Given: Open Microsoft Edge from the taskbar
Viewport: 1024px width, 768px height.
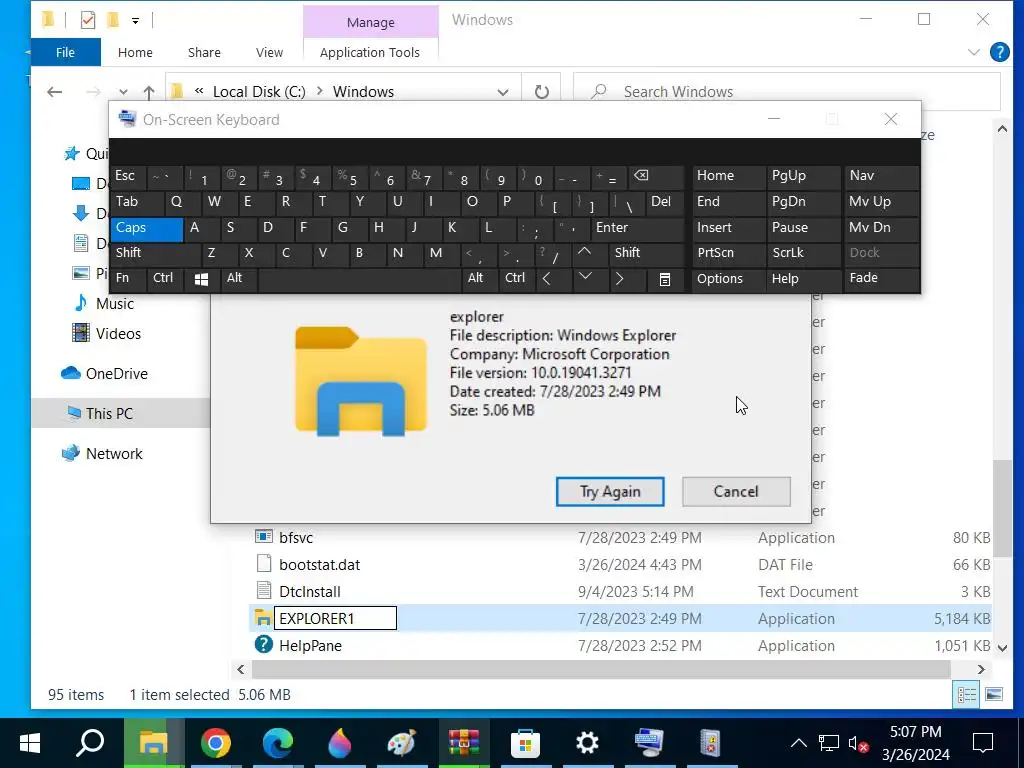Looking at the screenshot, I should (x=278, y=743).
